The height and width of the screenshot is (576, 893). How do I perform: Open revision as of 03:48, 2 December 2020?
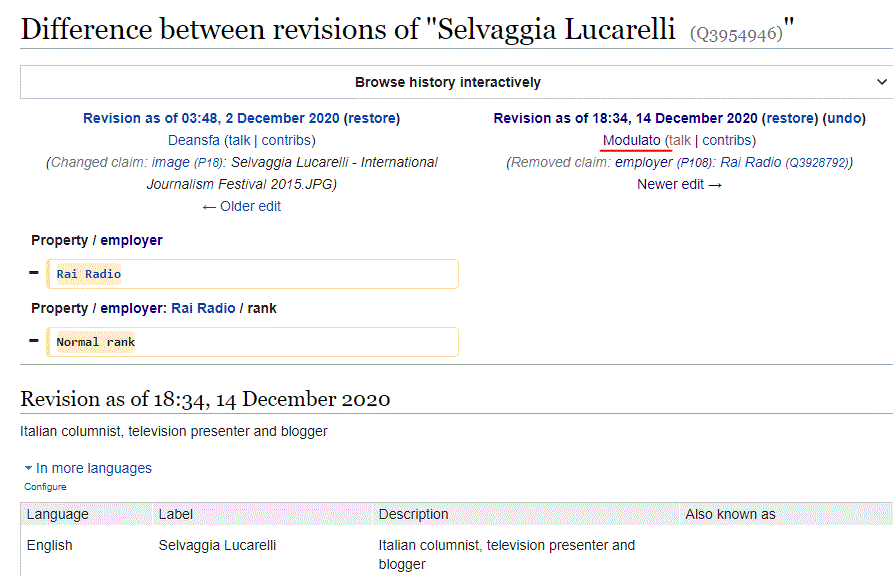[x=211, y=118]
